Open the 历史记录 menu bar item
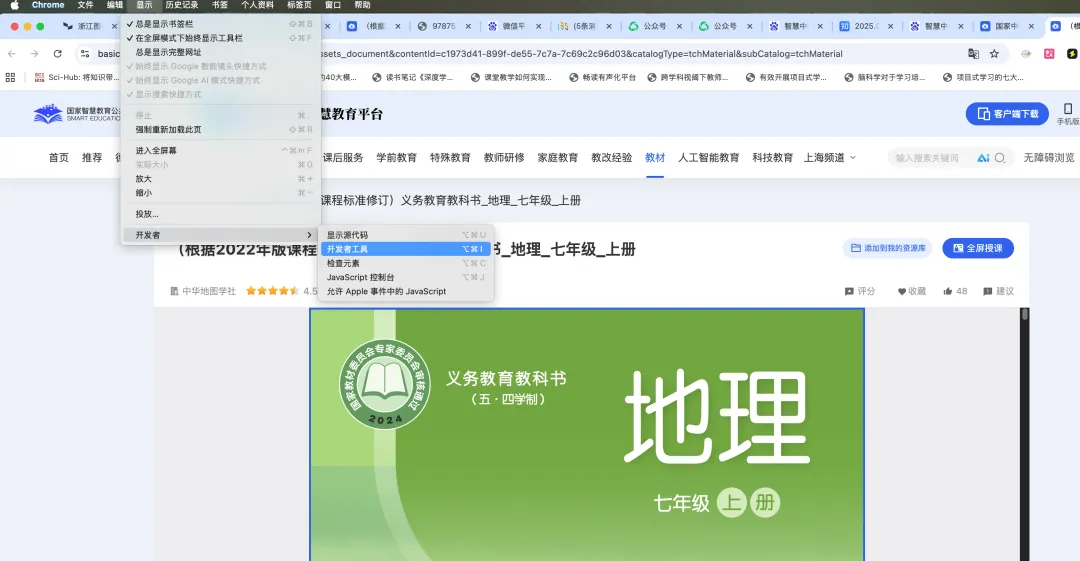This screenshot has width=1080, height=561. click(182, 5)
